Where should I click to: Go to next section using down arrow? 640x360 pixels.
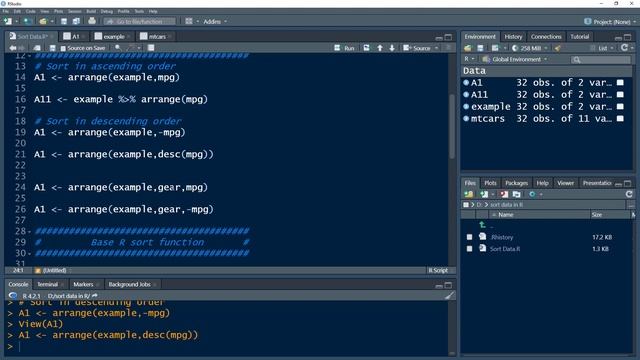392,48
